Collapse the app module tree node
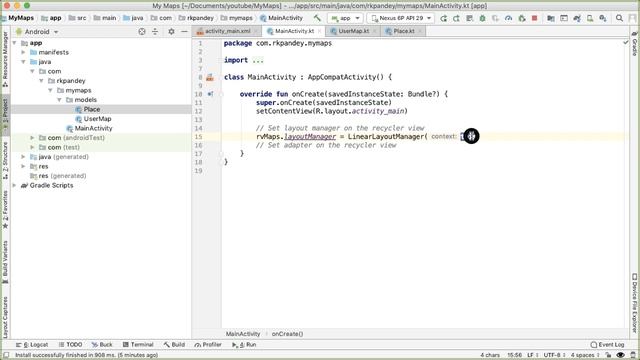The width and height of the screenshot is (640, 360). [15, 43]
